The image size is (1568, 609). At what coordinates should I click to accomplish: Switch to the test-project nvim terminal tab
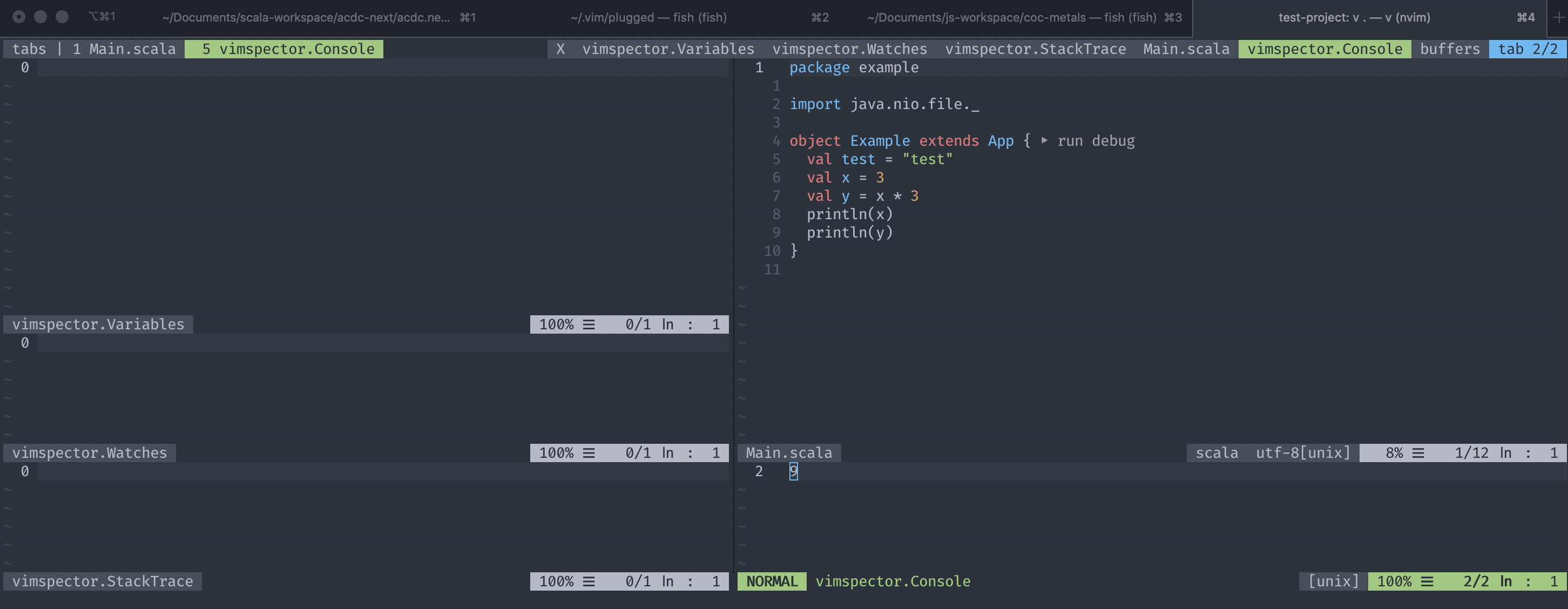[x=1354, y=17]
